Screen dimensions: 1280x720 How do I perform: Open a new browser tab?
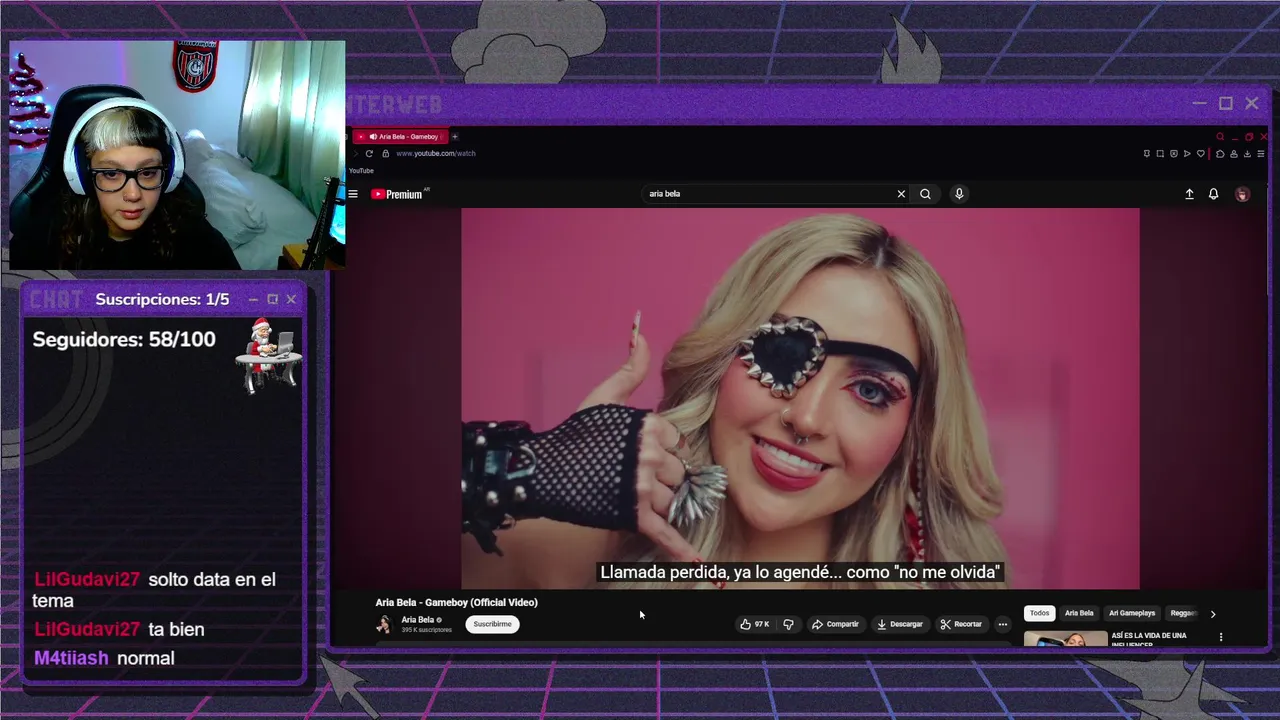pos(454,136)
